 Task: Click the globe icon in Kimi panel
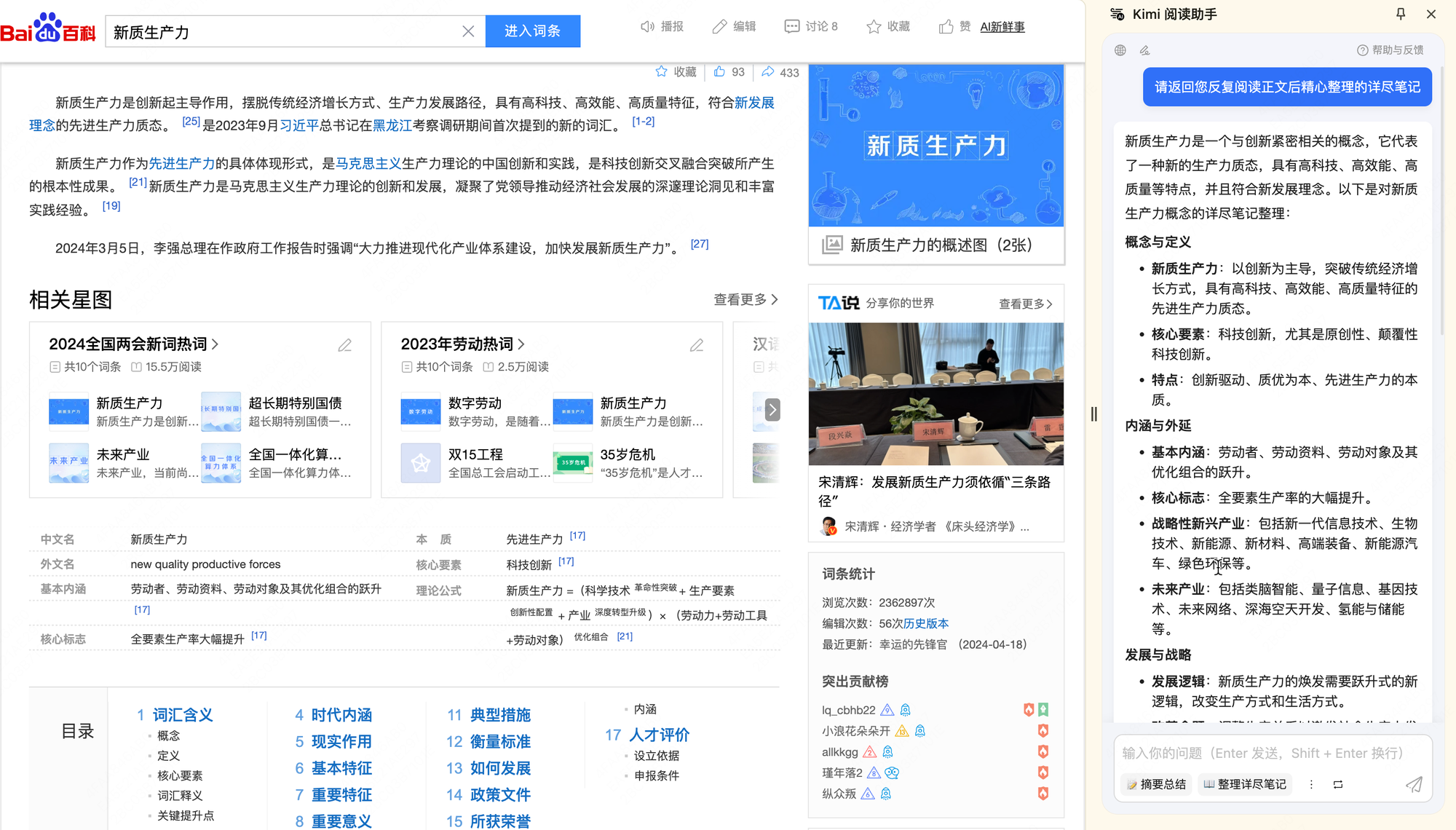(1120, 50)
